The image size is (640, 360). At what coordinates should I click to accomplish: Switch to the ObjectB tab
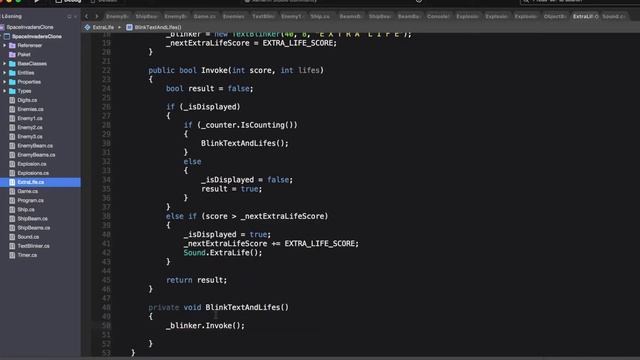pyautogui.click(x=555, y=16)
